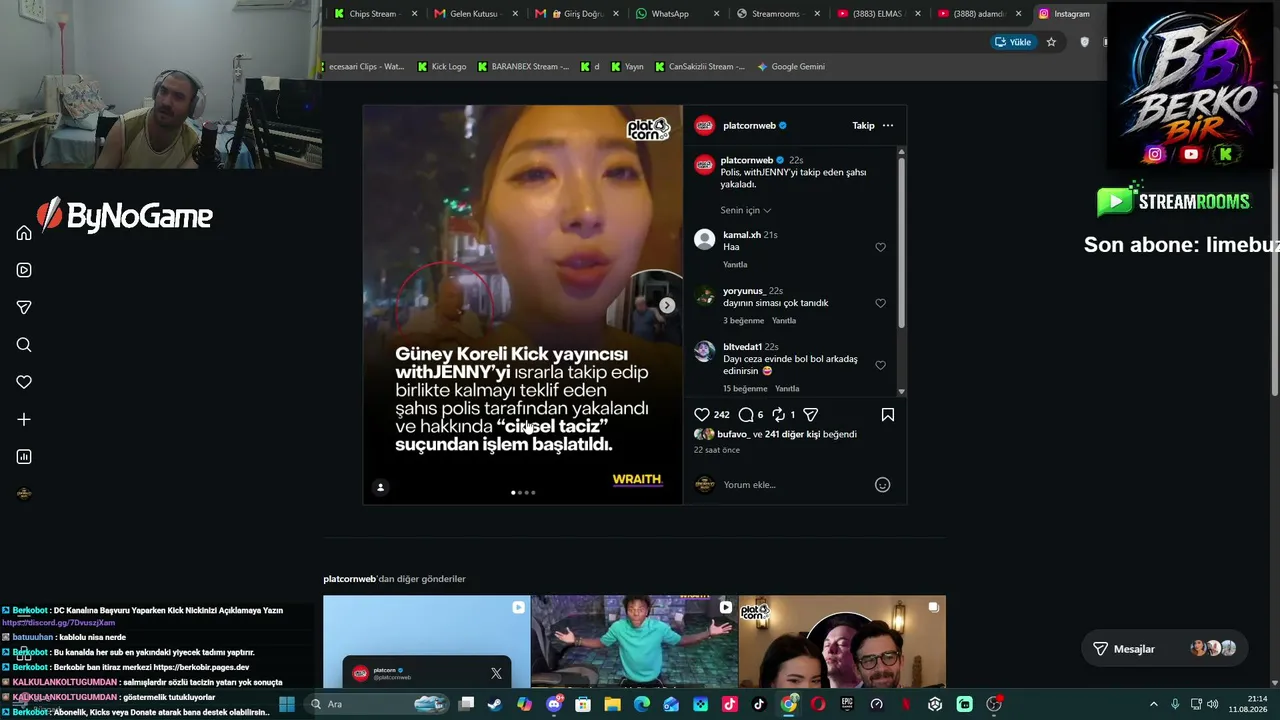This screenshot has width=1280, height=720.
Task: Save the post with bookmark icon
Action: [x=888, y=414]
